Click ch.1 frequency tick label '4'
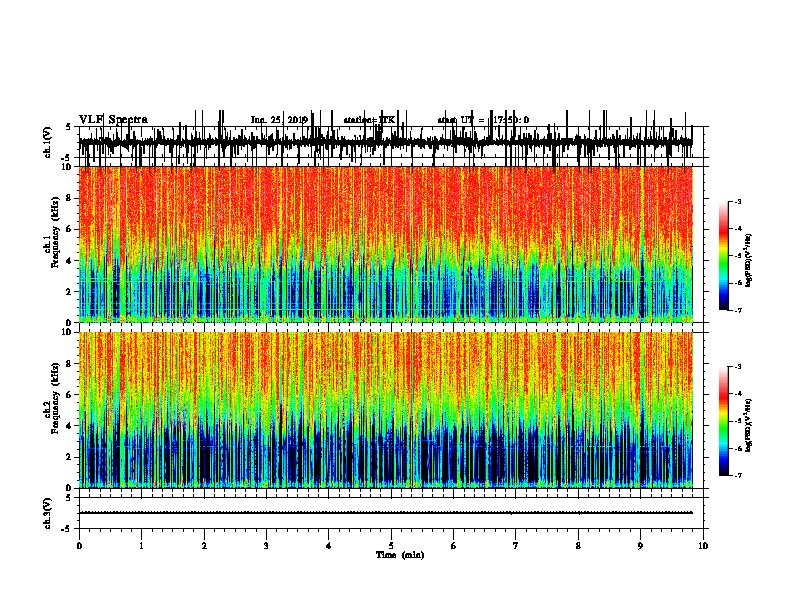The width and height of the screenshot is (792, 612). pos(69,261)
